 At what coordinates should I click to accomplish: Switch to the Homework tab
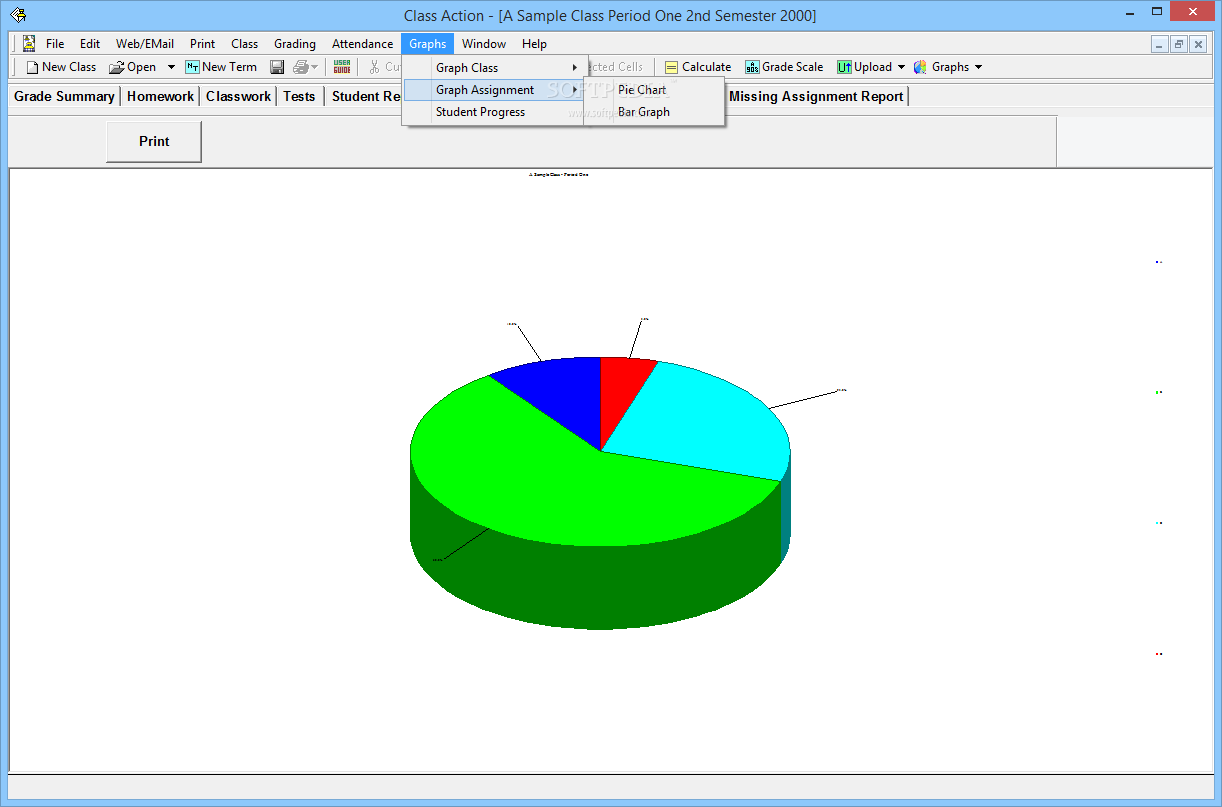pyautogui.click(x=160, y=96)
